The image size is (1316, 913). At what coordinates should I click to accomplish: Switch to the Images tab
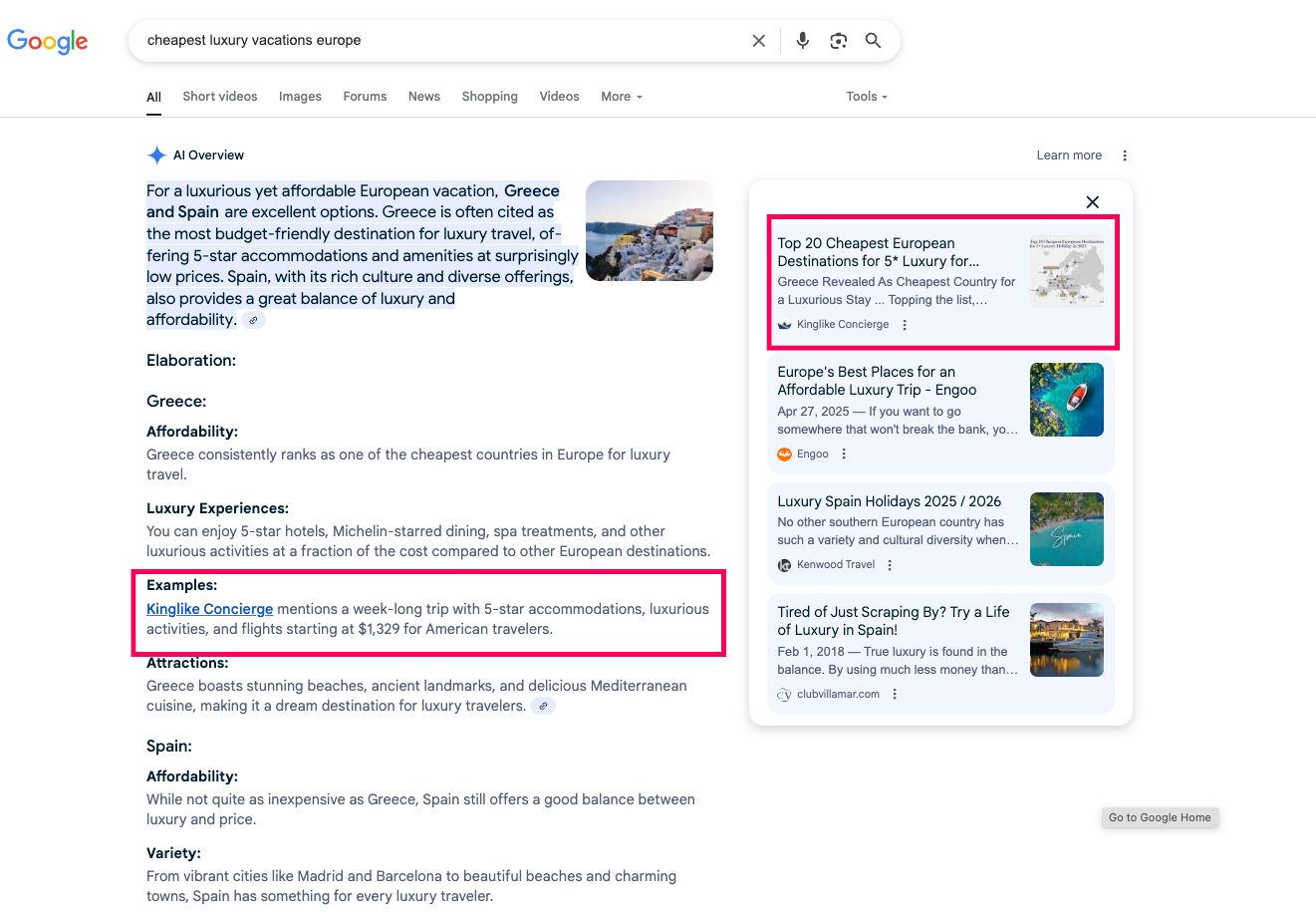[300, 97]
